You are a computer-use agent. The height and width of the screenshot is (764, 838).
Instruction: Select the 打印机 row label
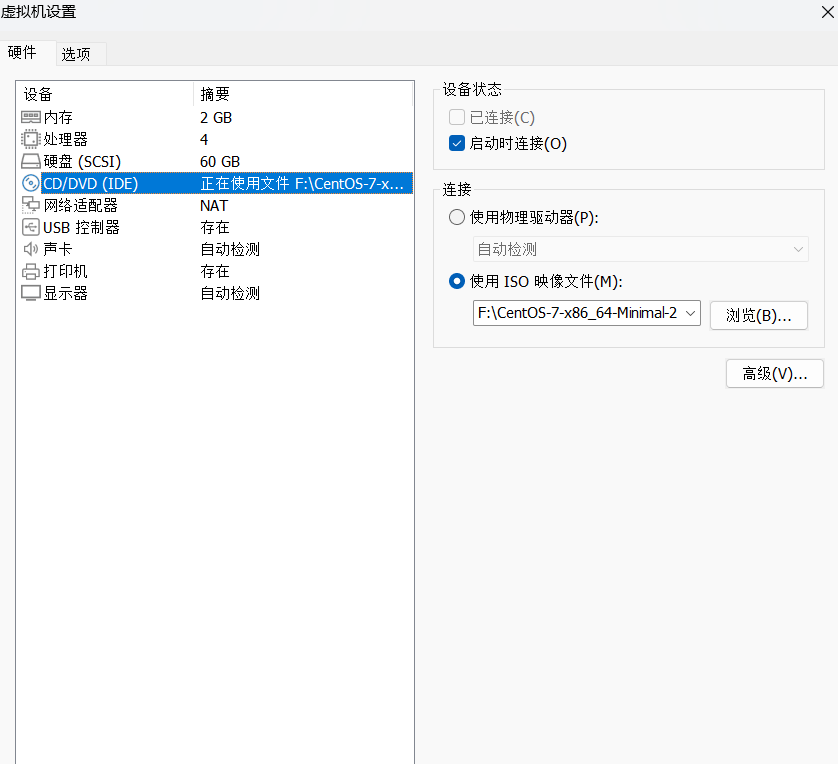click(x=65, y=271)
